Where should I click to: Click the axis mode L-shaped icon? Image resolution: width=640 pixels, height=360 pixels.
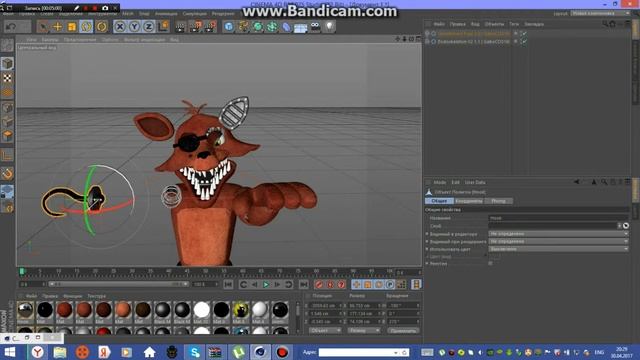coord(7,155)
